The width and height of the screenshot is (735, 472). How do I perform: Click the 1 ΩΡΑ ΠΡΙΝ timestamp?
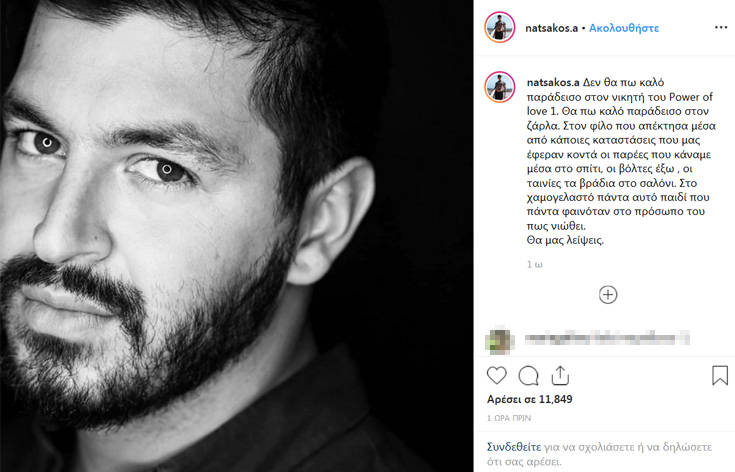click(x=509, y=418)
